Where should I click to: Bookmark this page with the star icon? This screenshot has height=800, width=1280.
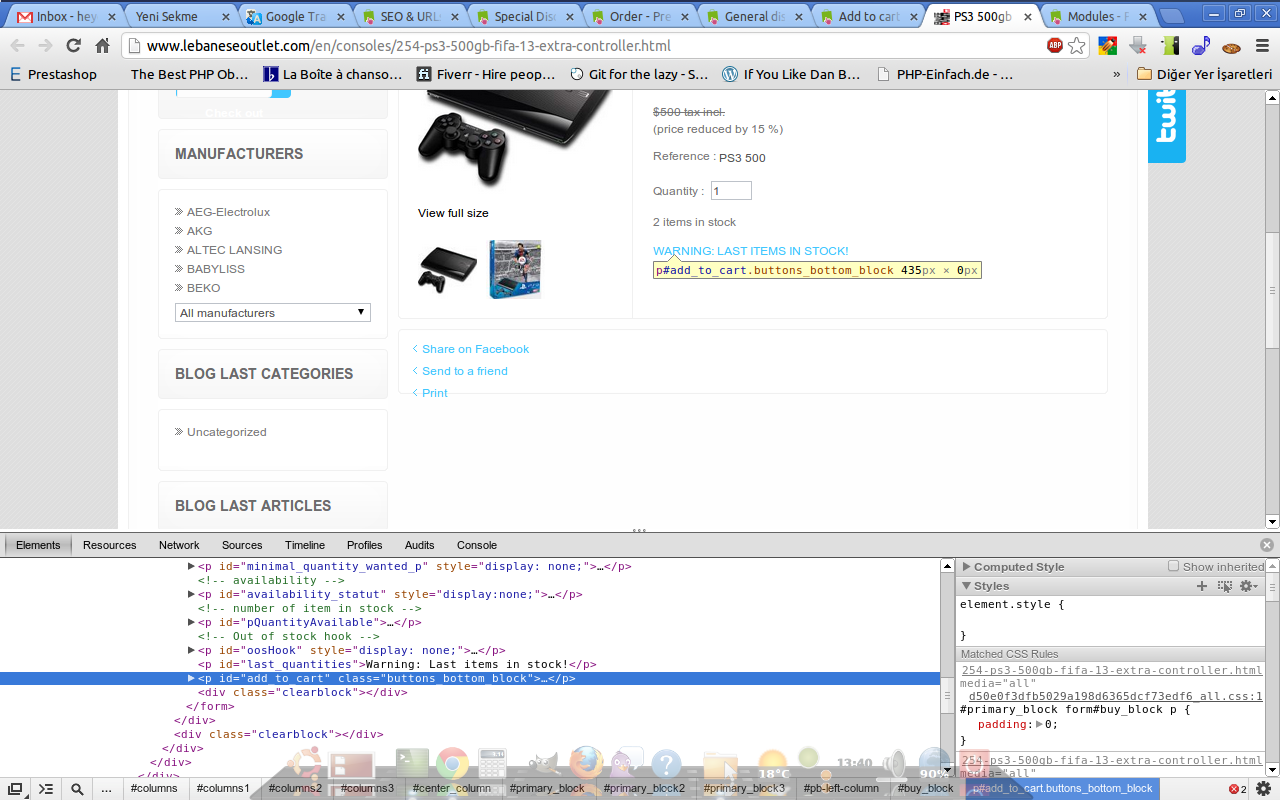point(1077,46)
